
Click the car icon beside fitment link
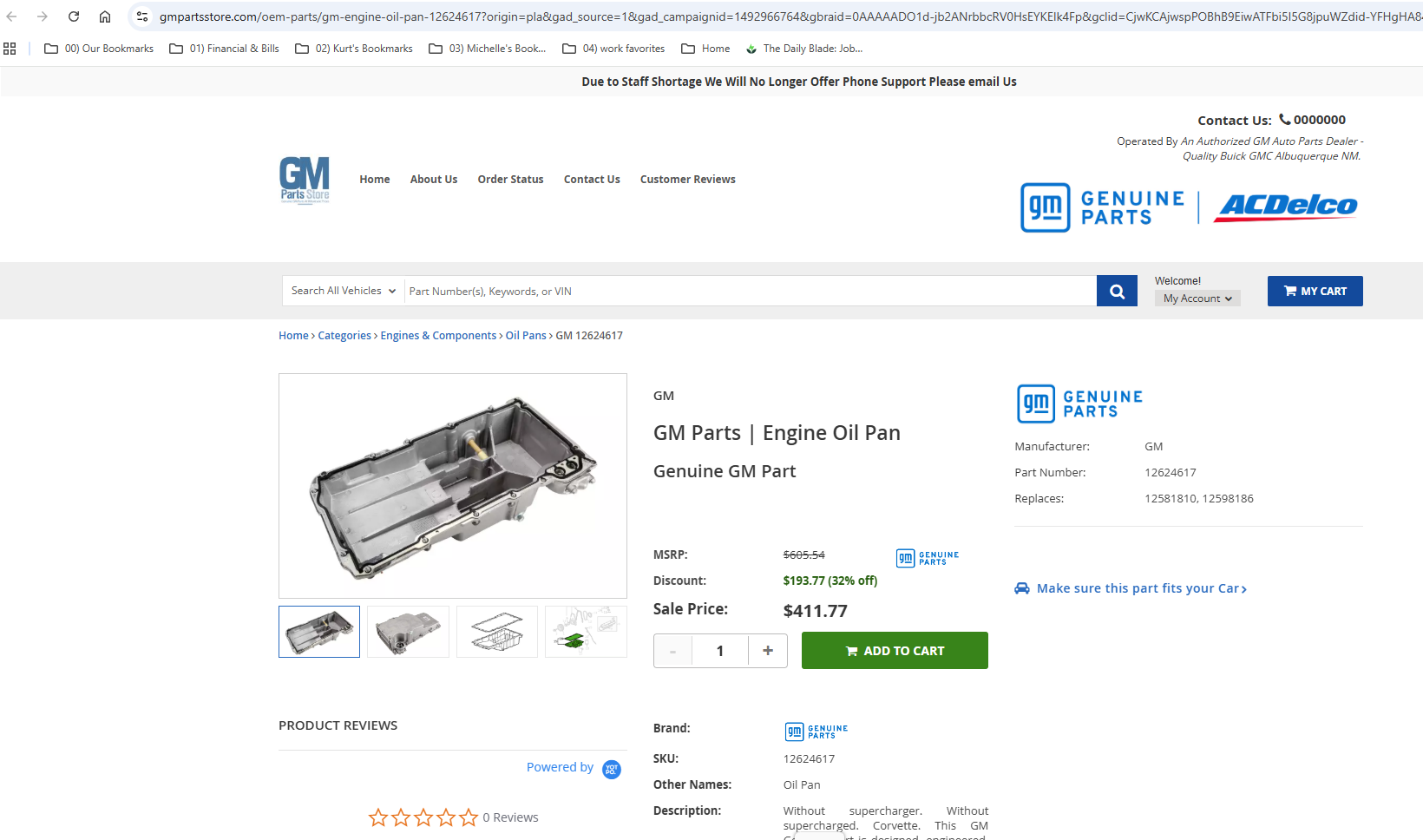point(1022,588)
